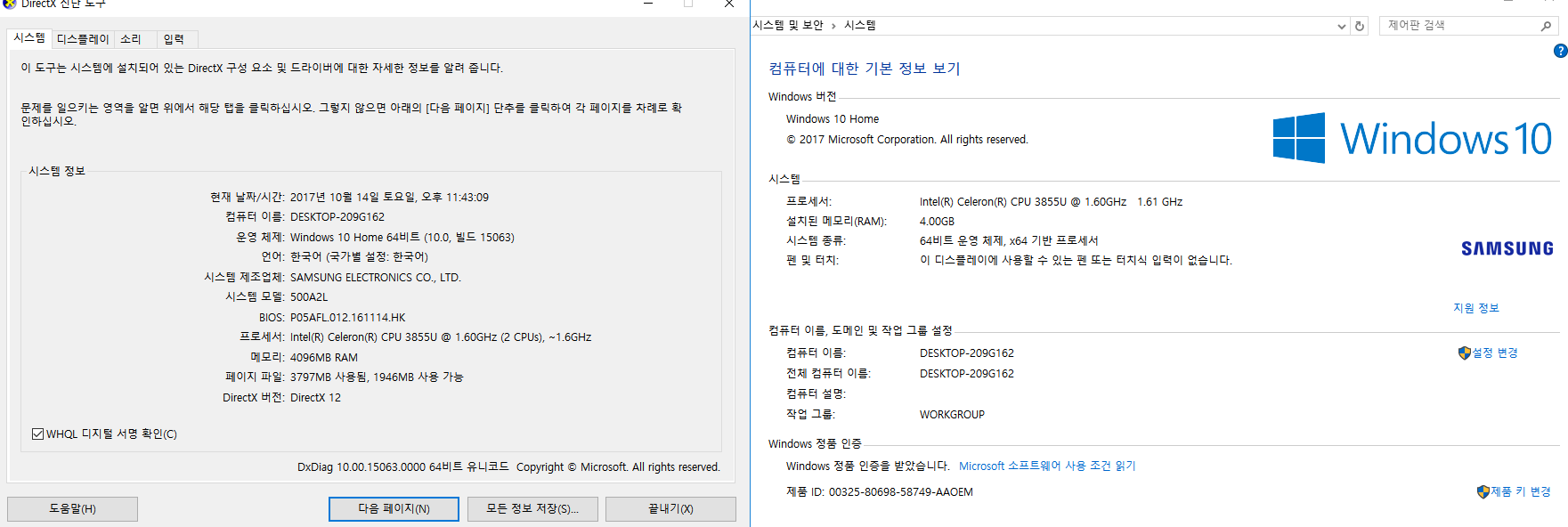
Task: Select DxDiag 10.00.15063.0000 version text
Action: (403, 467)
